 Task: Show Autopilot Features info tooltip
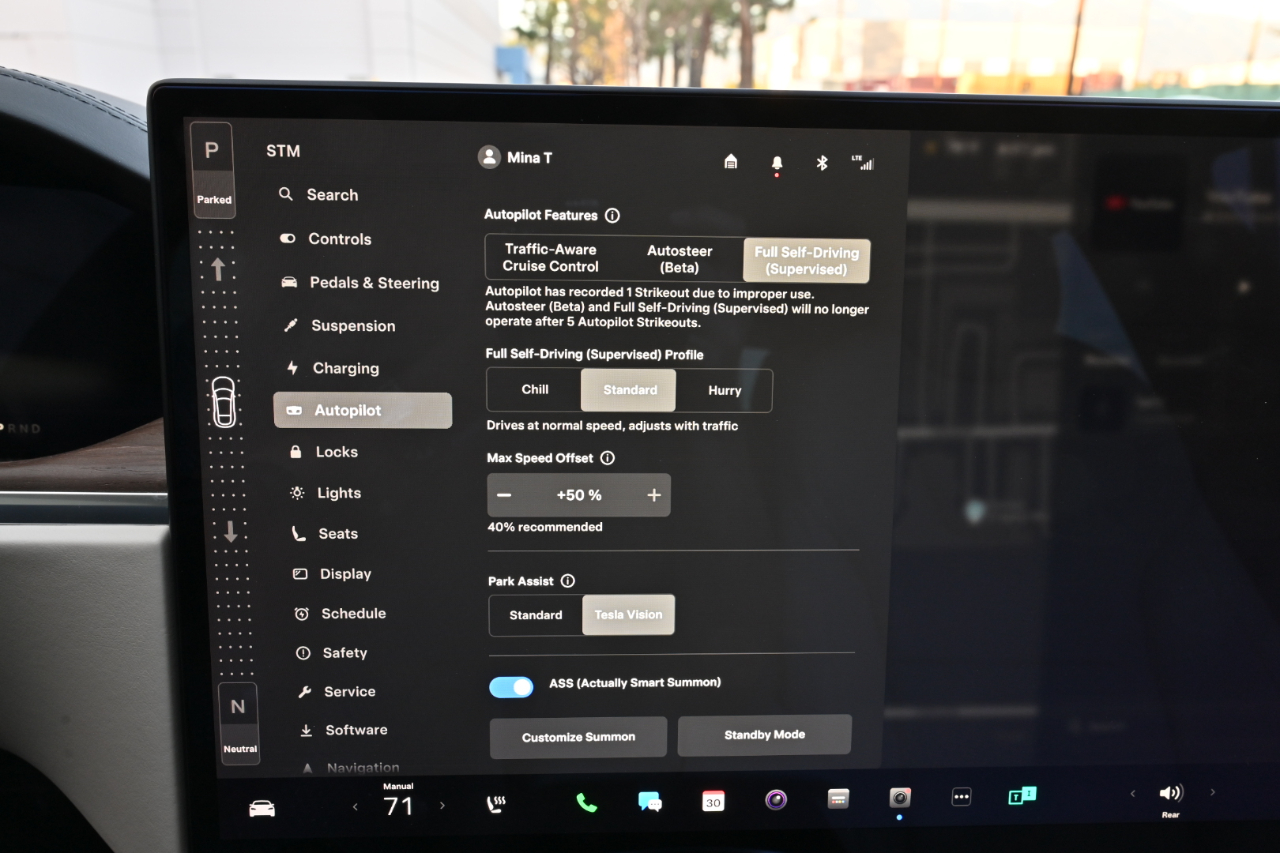(613, 215)
